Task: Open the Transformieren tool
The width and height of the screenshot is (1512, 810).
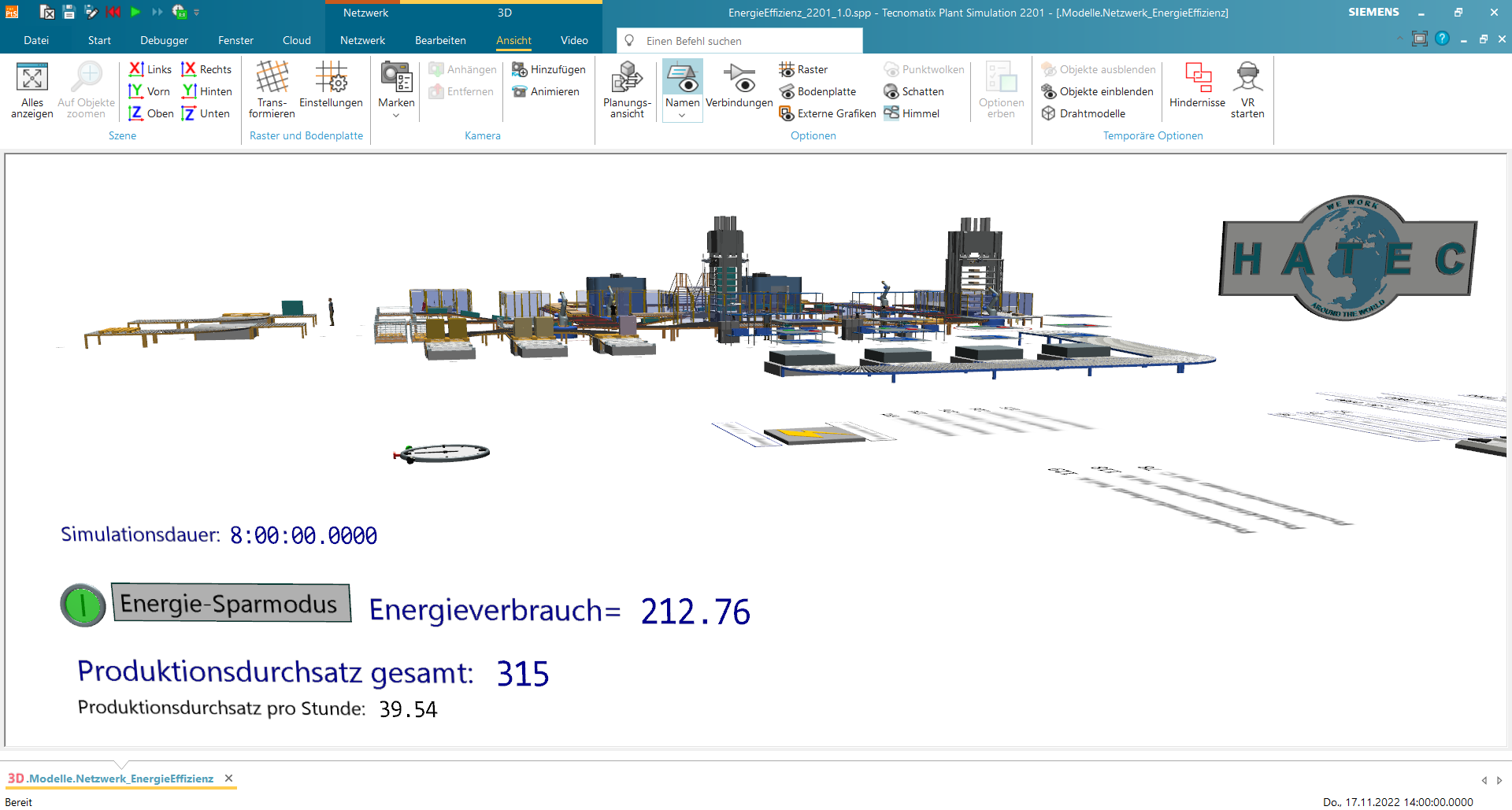Action: click(x=271, y=89)
